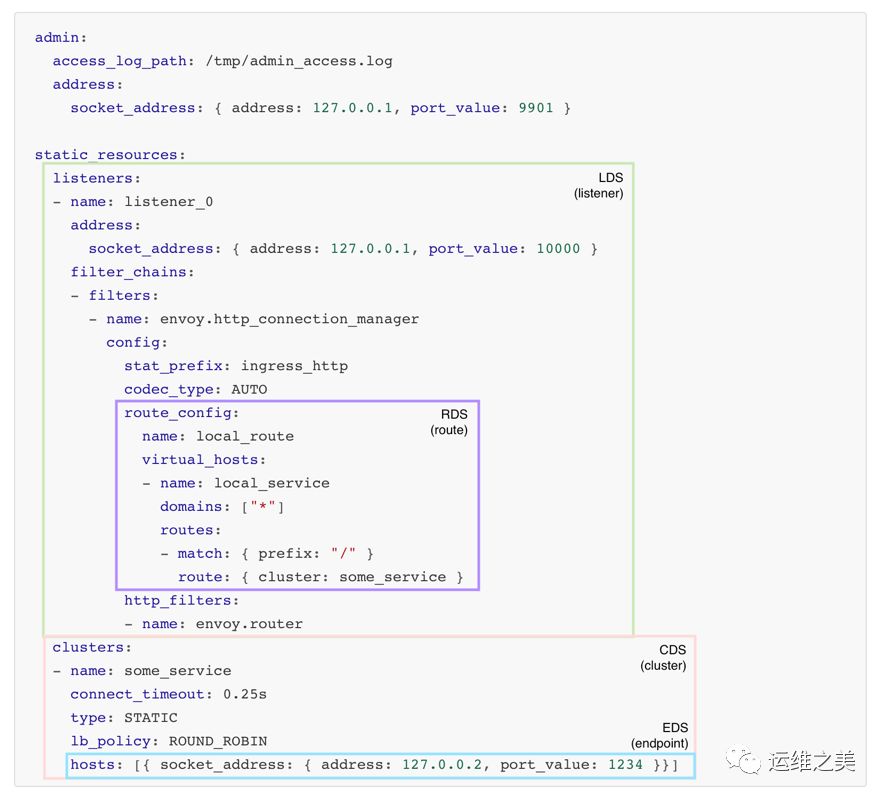Click the 'hosts:' line with 127.0.0.2

(x=374, y=765)
